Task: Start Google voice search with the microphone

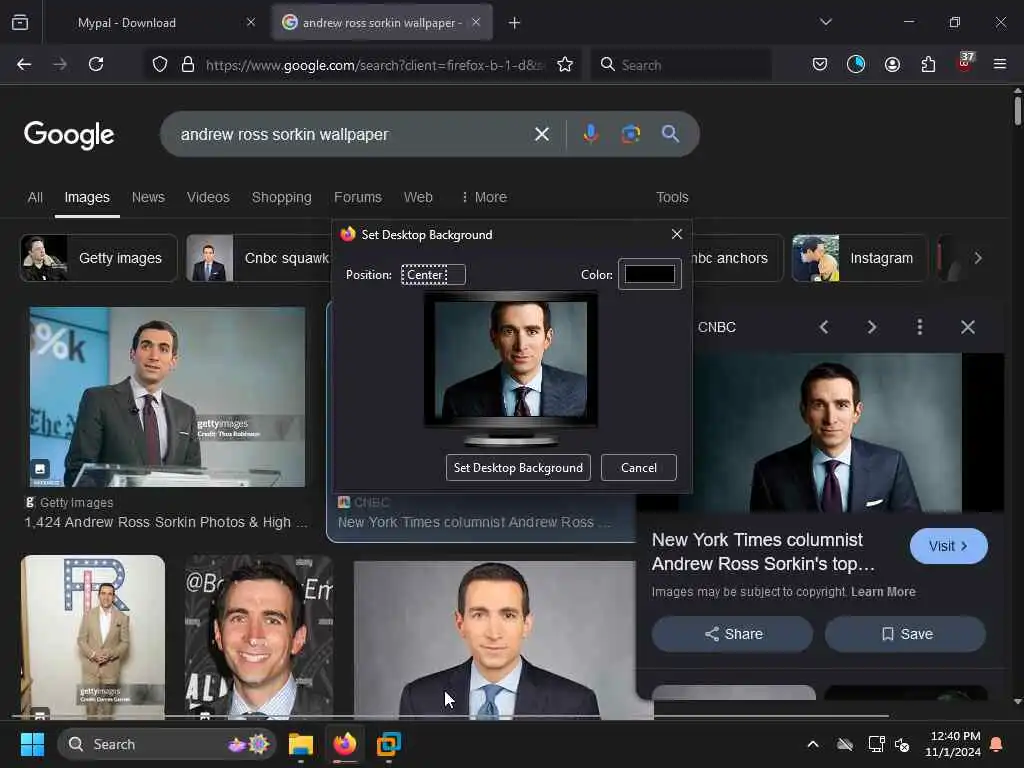Action: click(590, 134)
